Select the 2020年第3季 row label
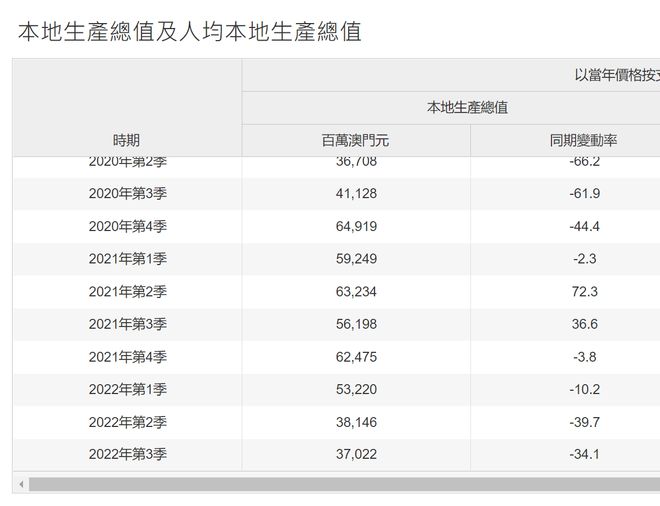 (x=126, y=194)
